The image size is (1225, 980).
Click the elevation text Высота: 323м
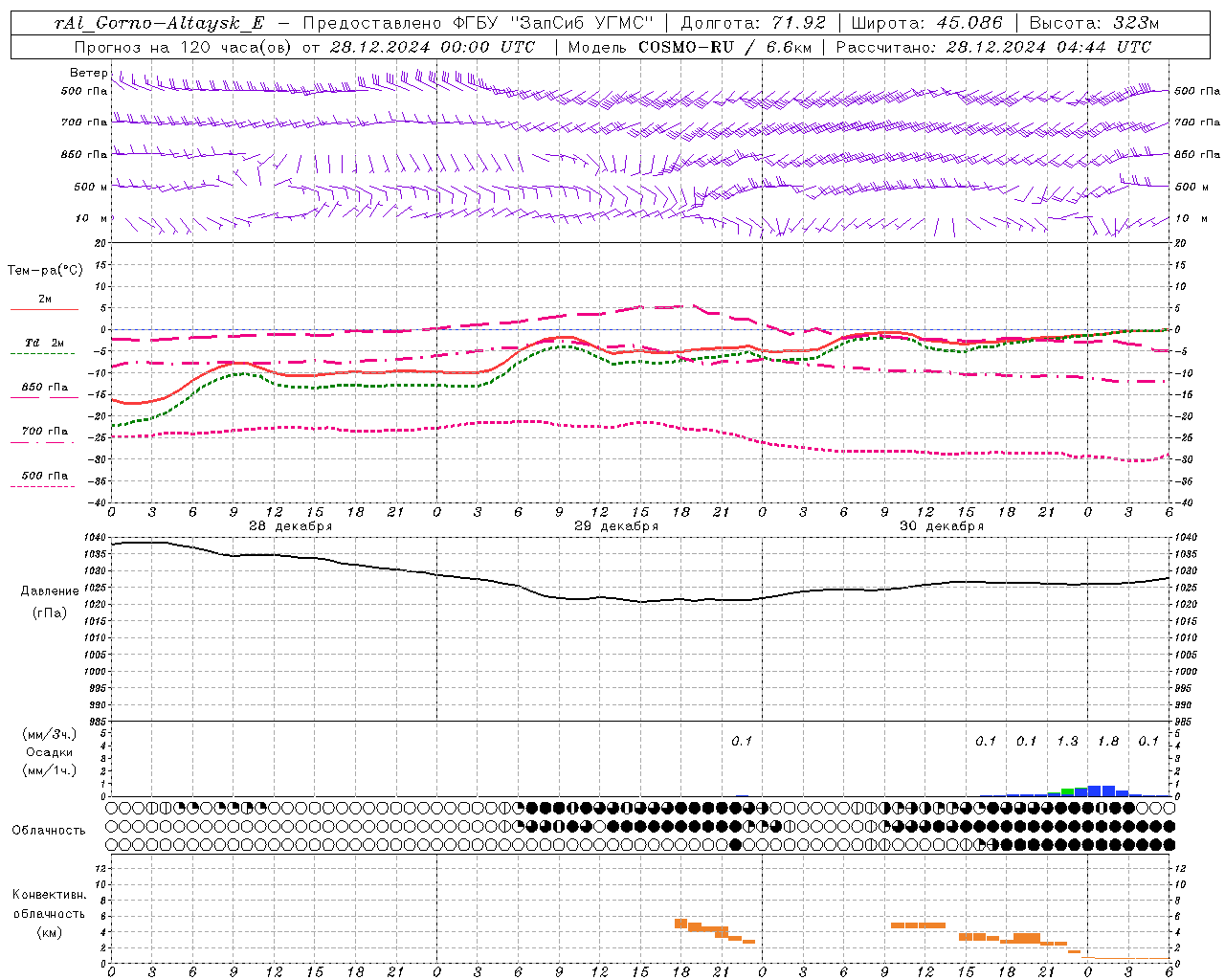tap(1095, 23)
